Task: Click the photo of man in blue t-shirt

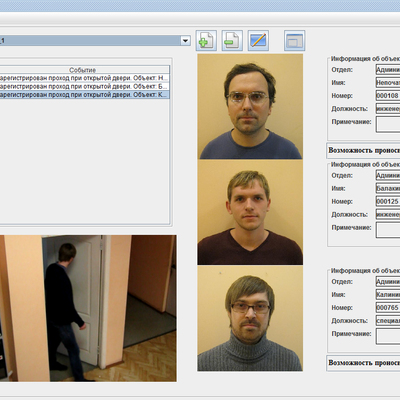Action: pos(250,106)
